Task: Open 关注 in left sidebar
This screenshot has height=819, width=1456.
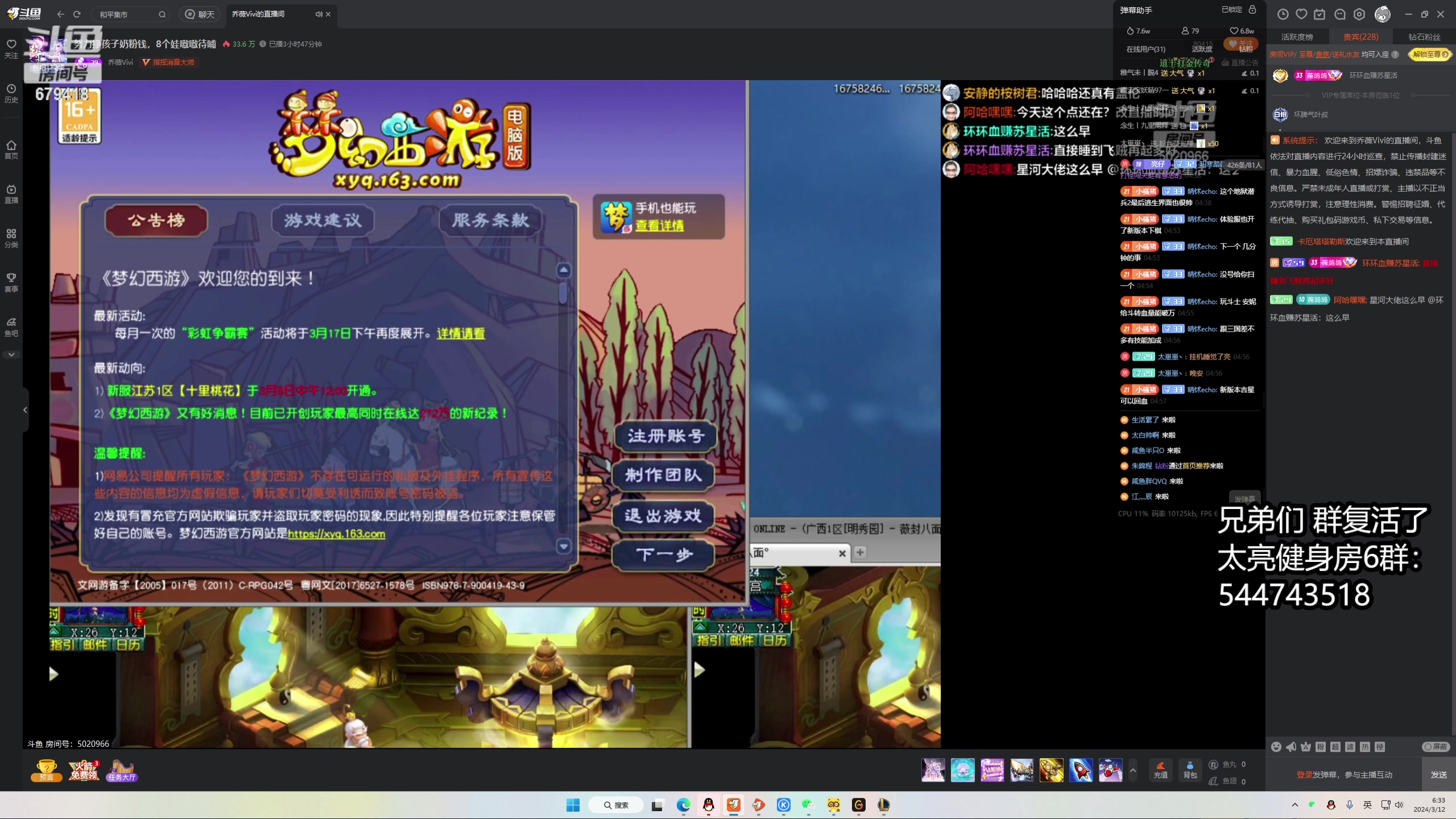Action: pos(11,49)
